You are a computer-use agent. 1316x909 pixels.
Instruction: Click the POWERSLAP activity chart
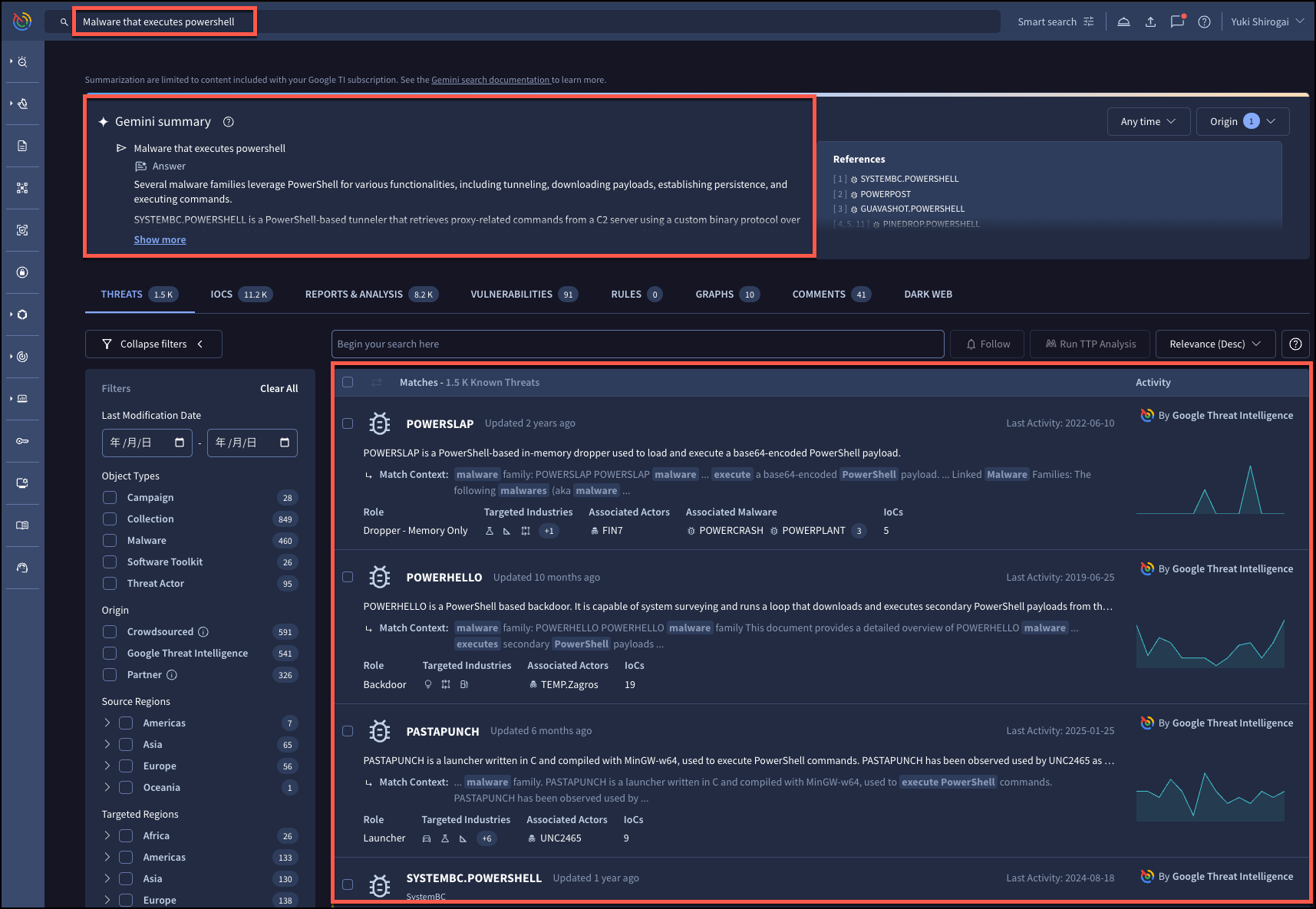pyautogui.click(x=1210, y=489)
